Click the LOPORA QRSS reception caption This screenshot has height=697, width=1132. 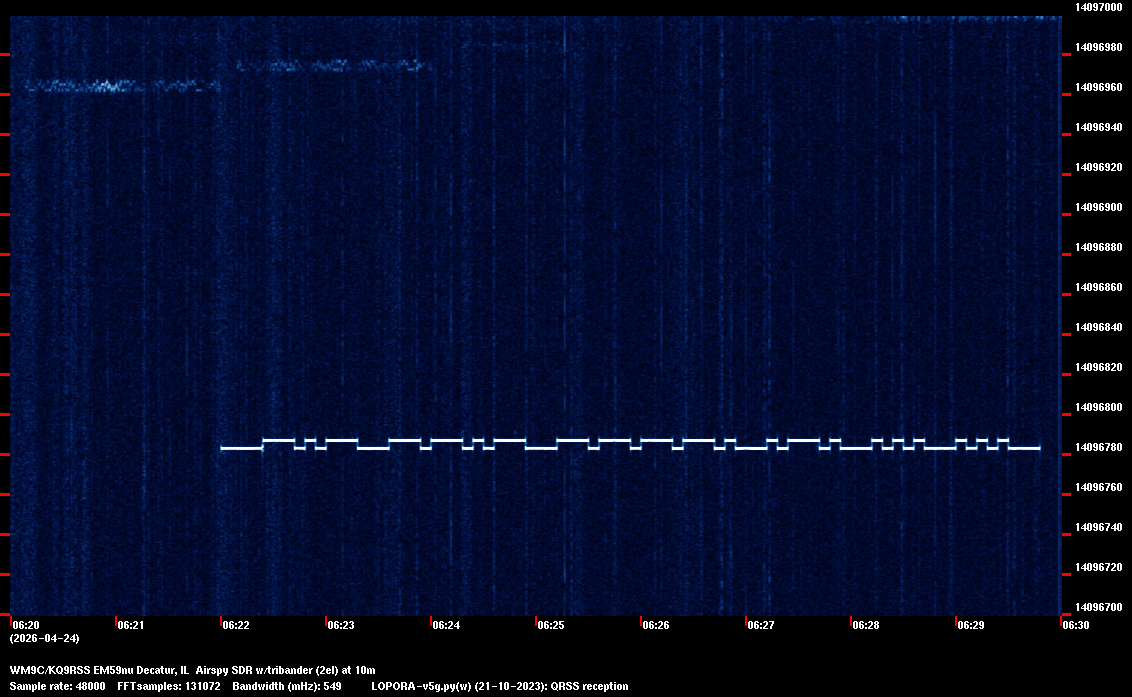(x=499, y=686)
